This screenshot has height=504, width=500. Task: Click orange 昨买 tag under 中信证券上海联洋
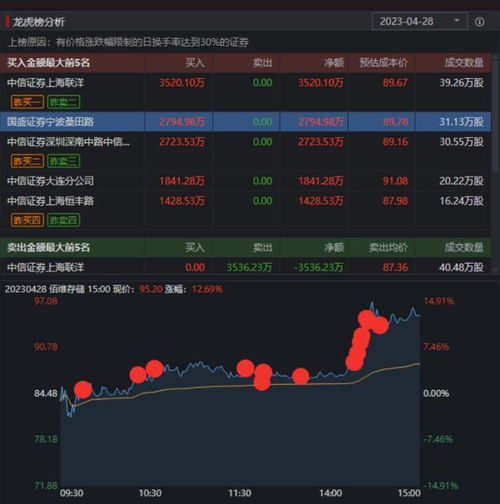tap(27, 102)
